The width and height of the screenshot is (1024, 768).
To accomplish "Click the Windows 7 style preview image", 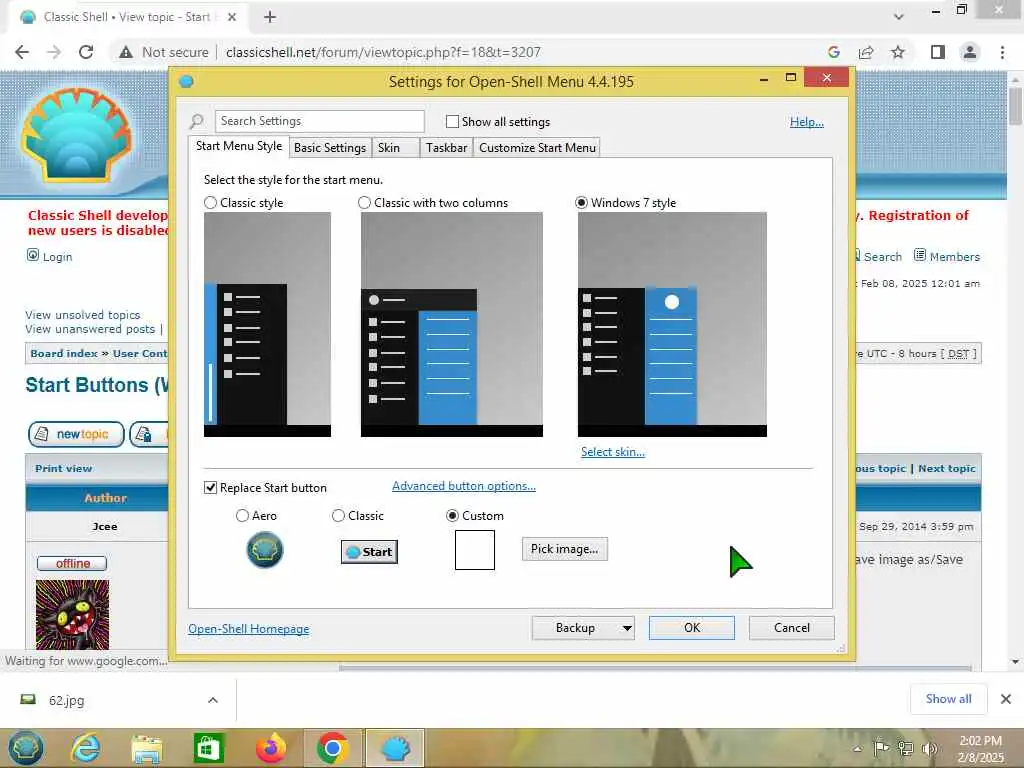I will click(672, 325).
